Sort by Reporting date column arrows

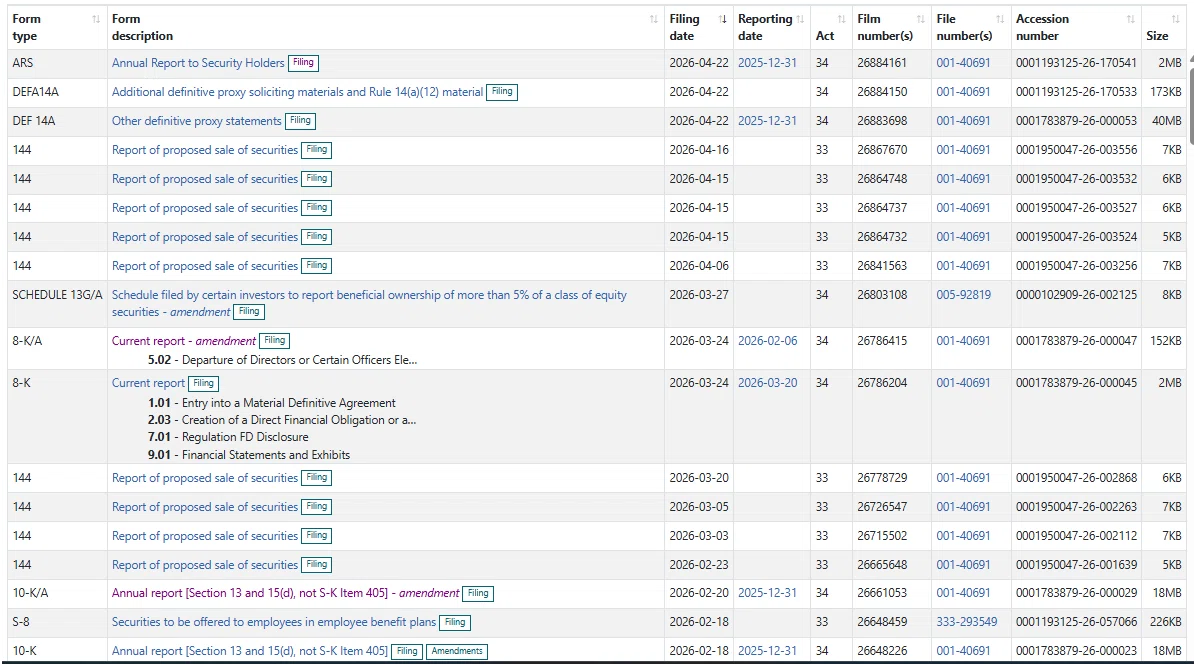tap(800, 19)
